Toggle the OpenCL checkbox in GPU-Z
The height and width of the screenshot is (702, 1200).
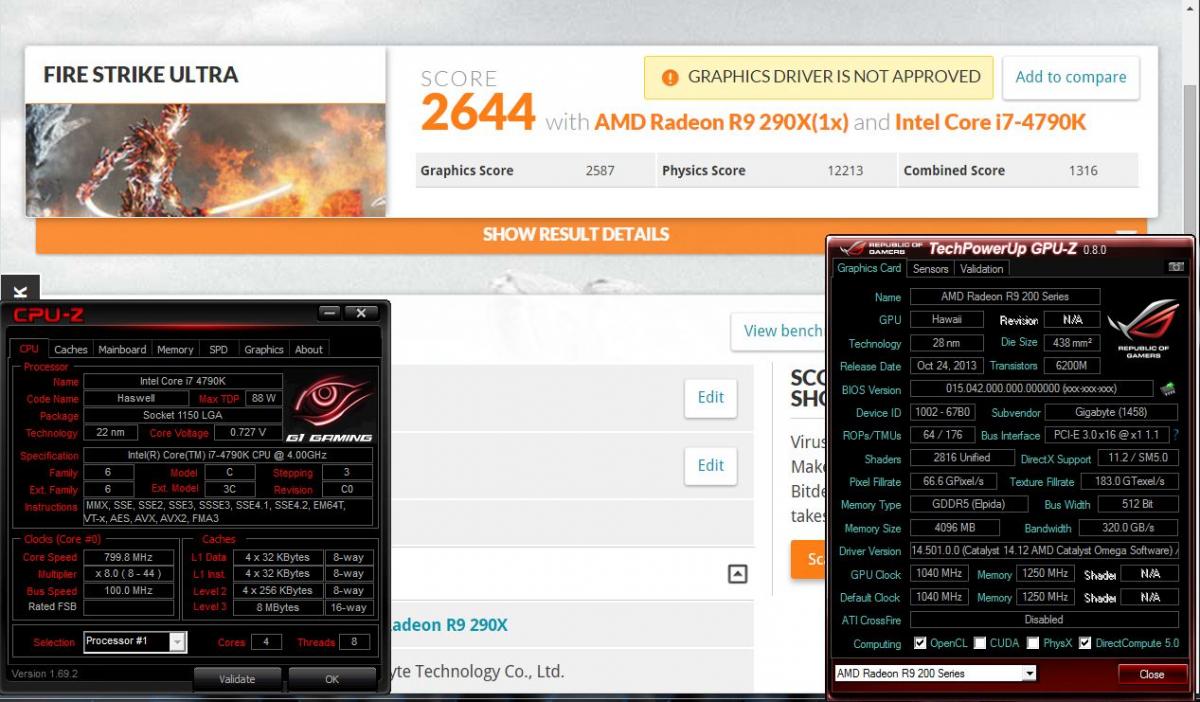click(919, 643)
